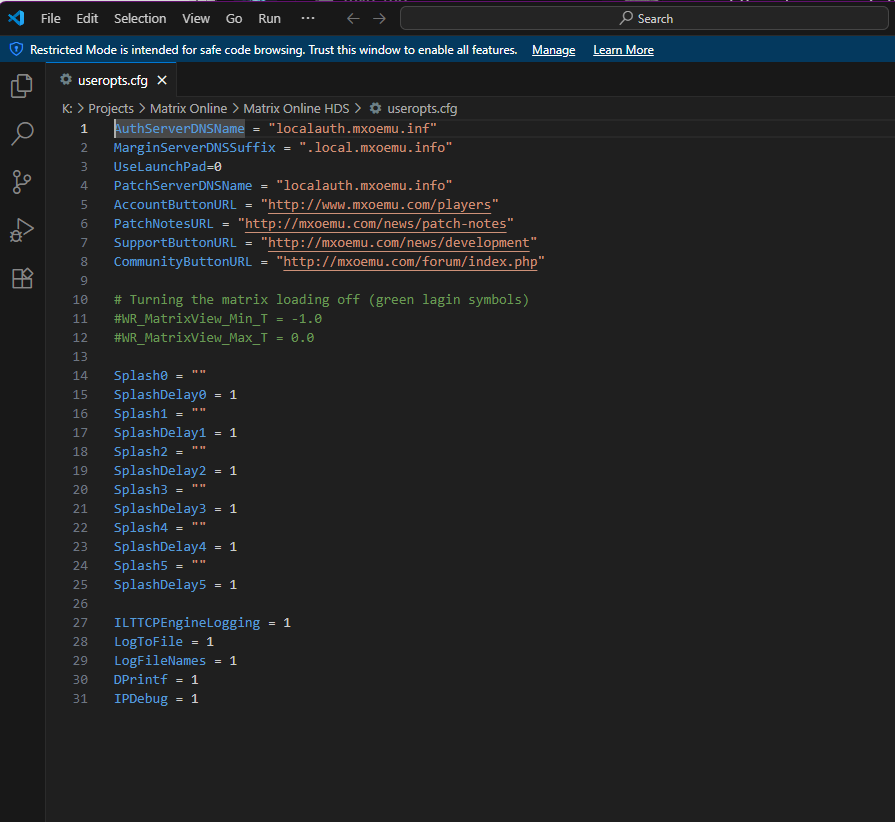The width and height of the screenshot is (895, 822).
Task: Click the go forward arrow
Action: click(x=379, y=18)
